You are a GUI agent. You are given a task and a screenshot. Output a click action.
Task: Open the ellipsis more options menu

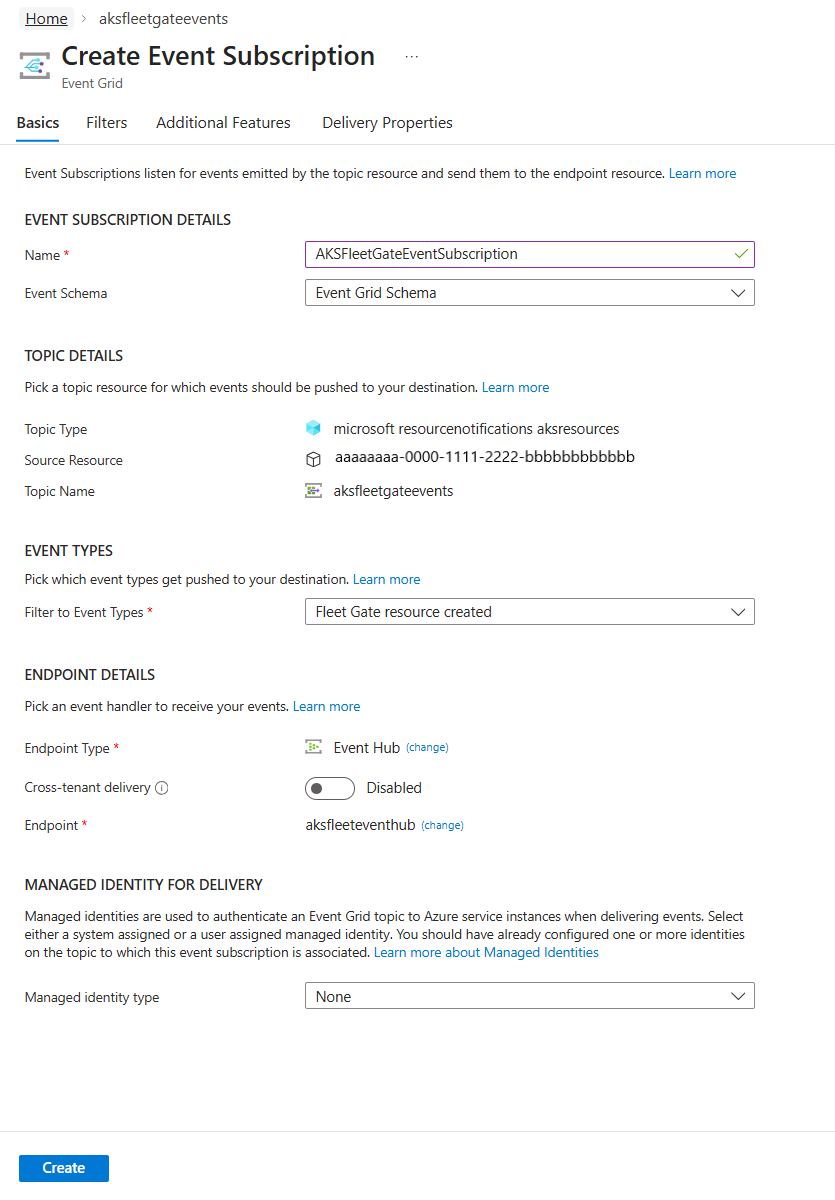[x=411, y=57]
